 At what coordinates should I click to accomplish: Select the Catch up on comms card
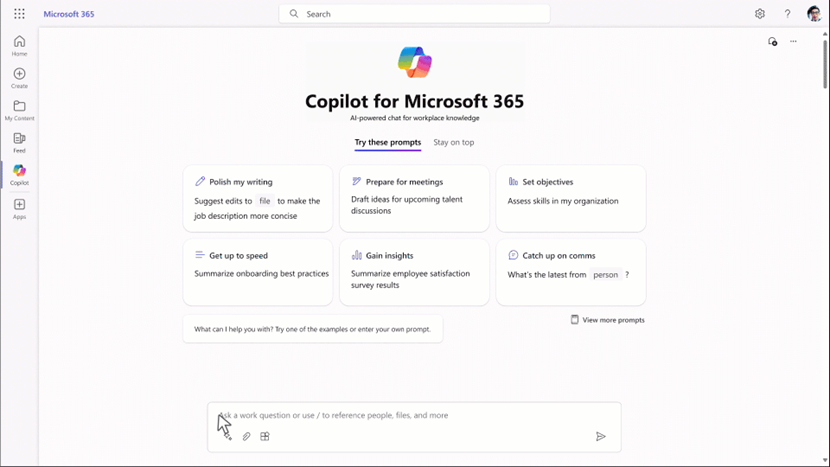(570, 271)
